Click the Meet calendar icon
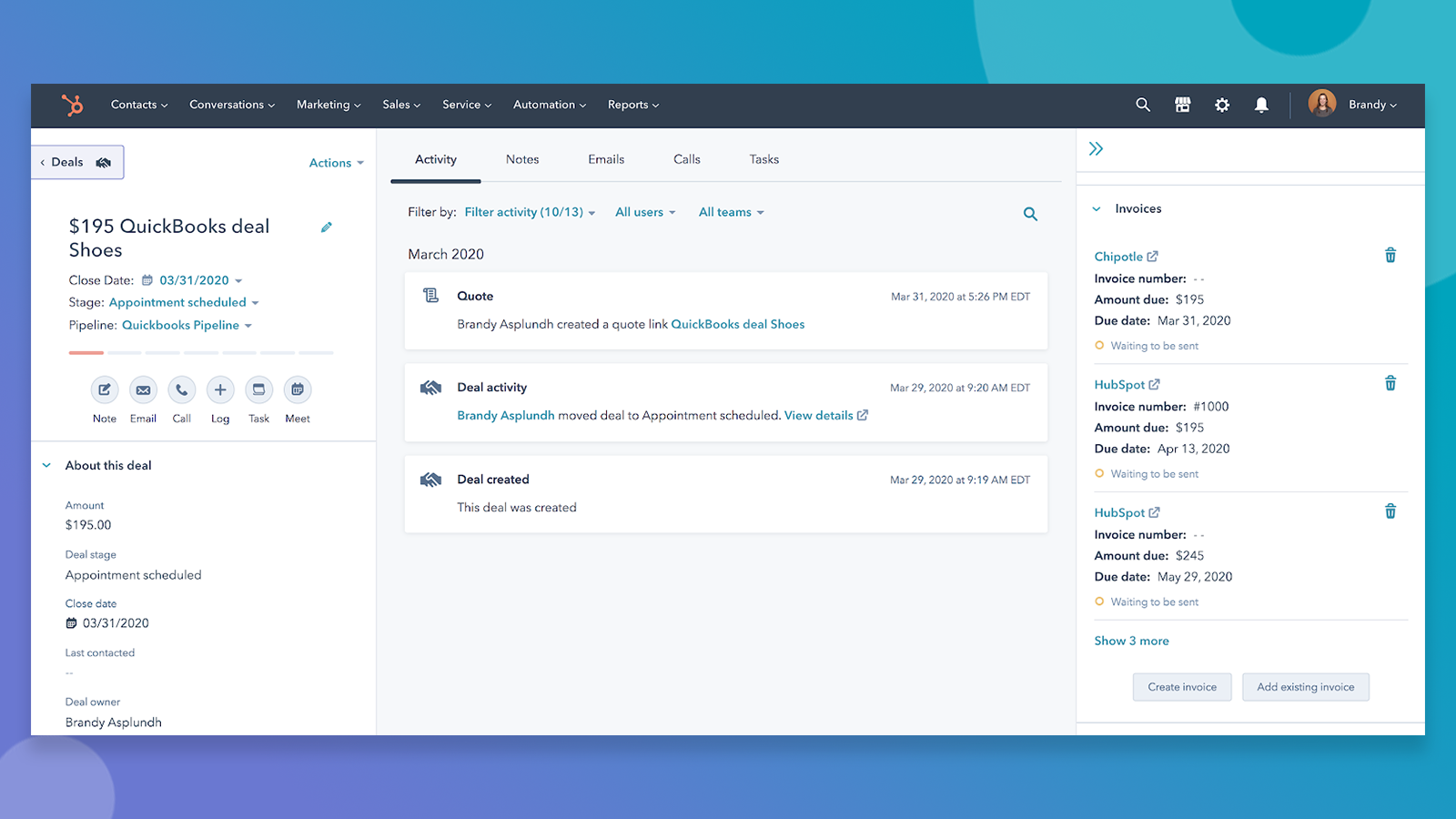Viewport: 1456px width, 819px height. point(298,389)
